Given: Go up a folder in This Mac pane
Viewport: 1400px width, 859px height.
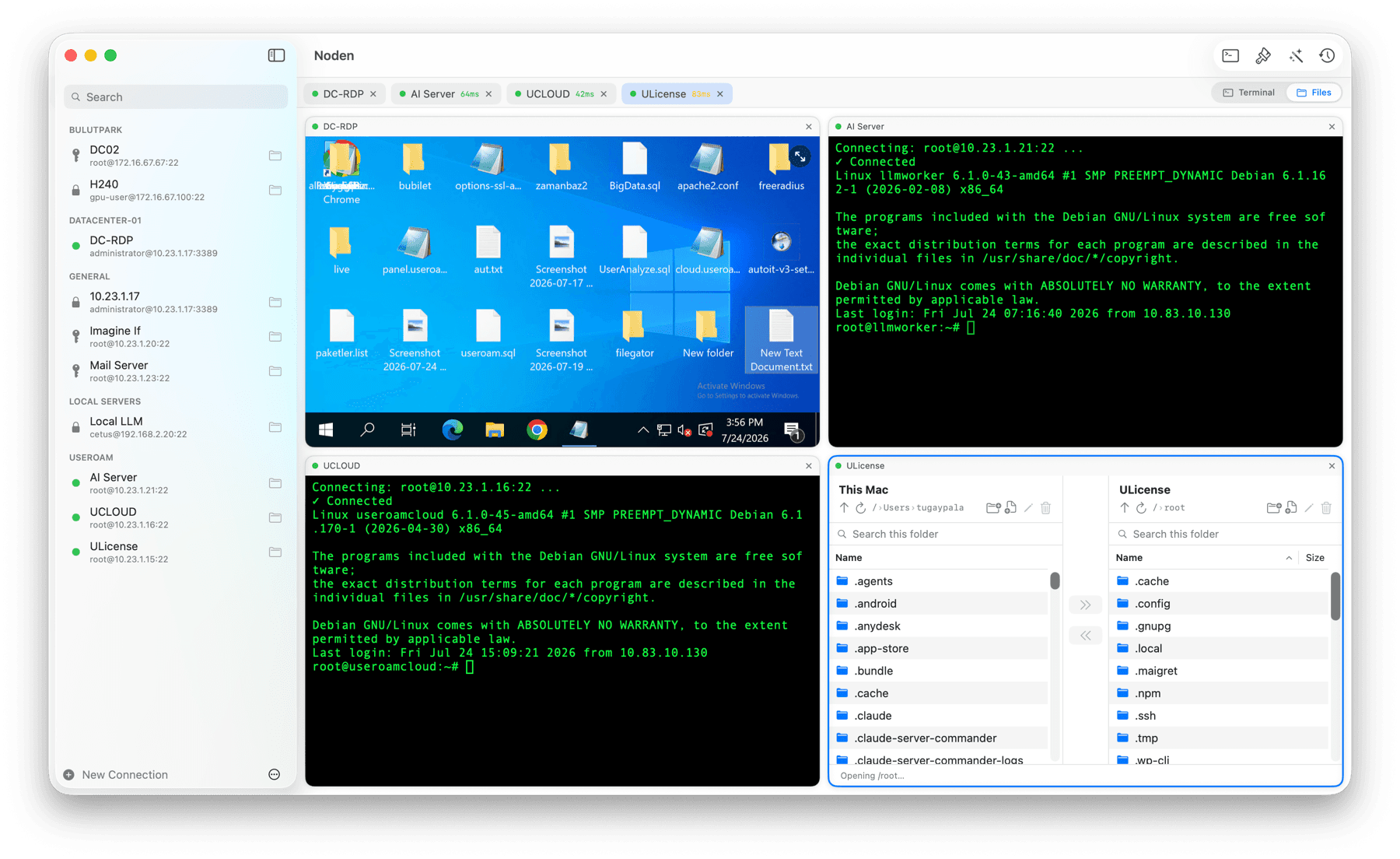Looking at the screenshot, I should point(844,508).
